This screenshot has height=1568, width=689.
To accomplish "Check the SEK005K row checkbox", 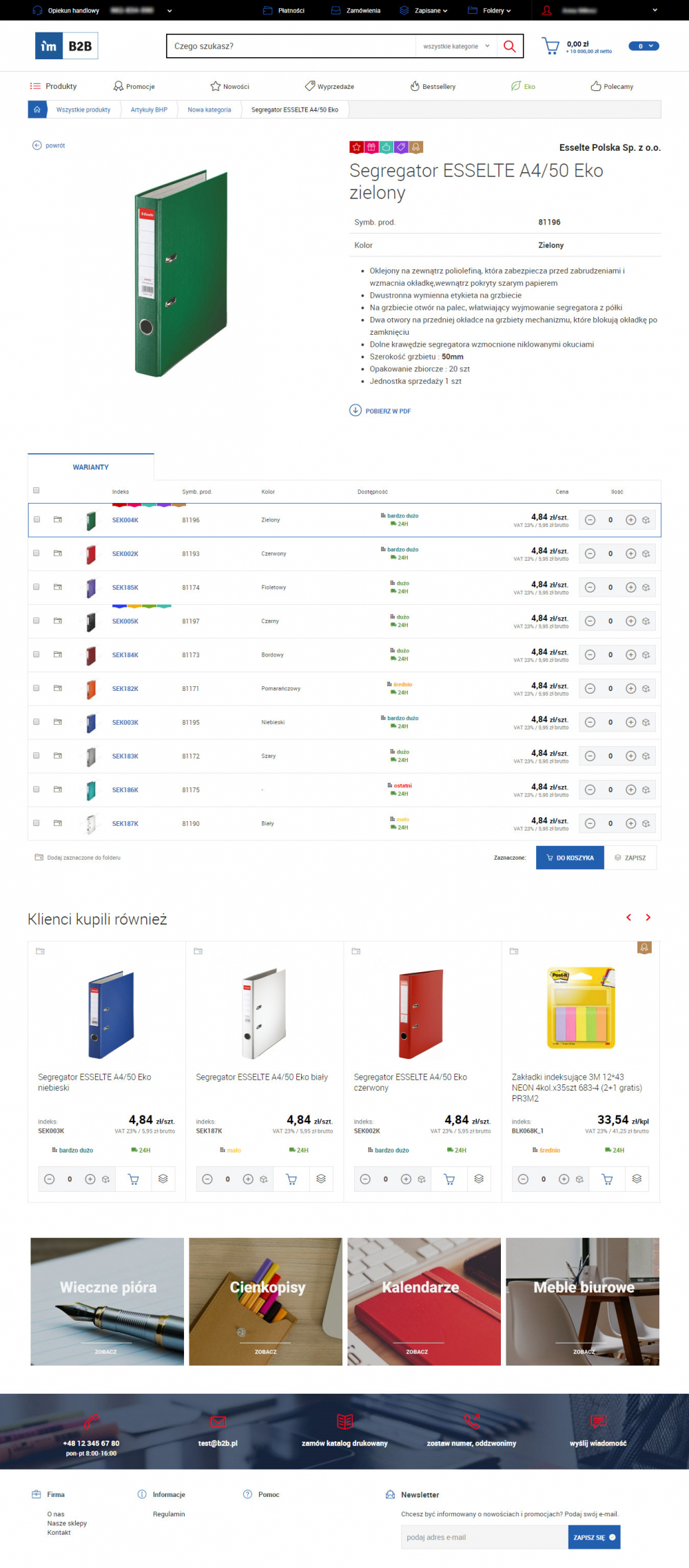I will pos(37,621).
